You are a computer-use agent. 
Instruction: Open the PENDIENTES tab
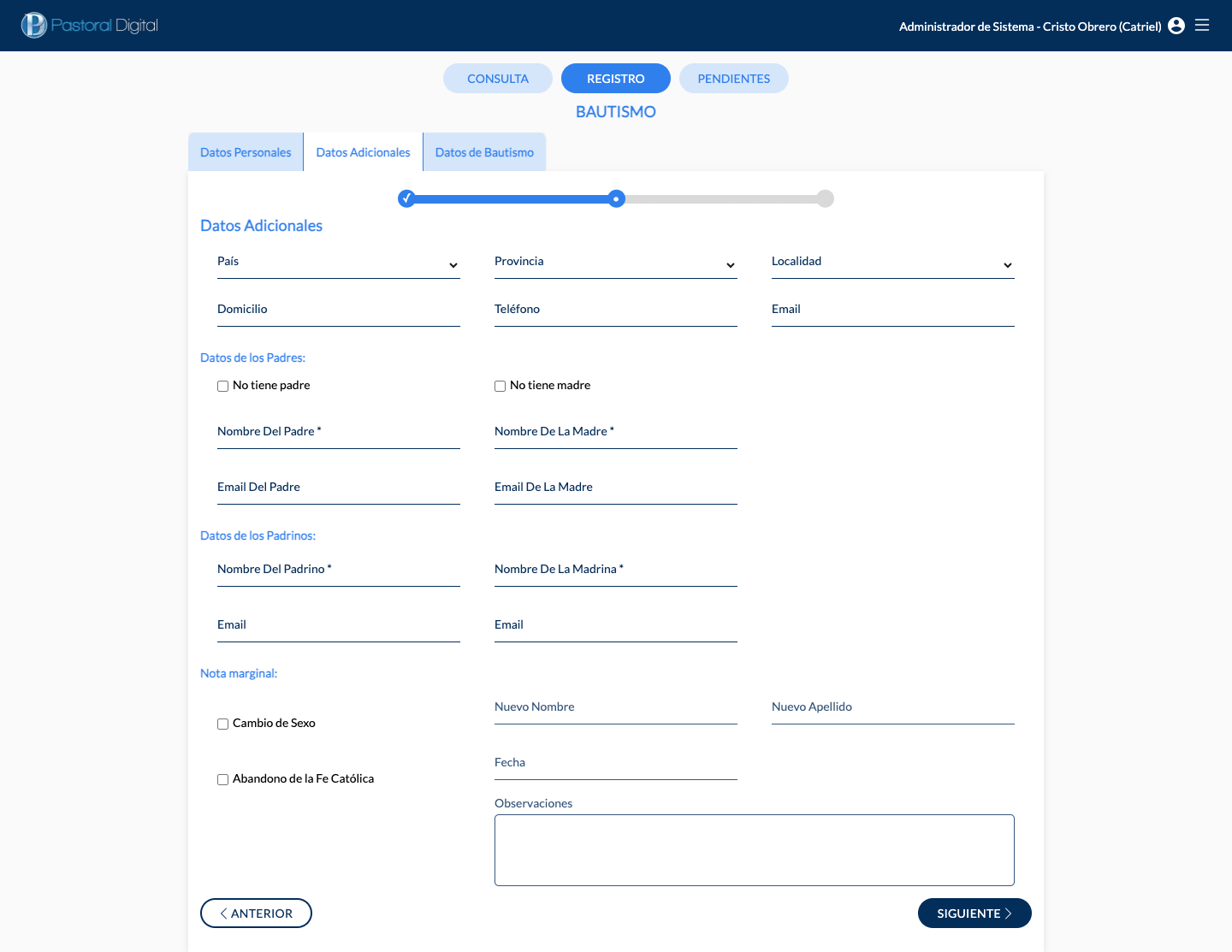(734, 79)
